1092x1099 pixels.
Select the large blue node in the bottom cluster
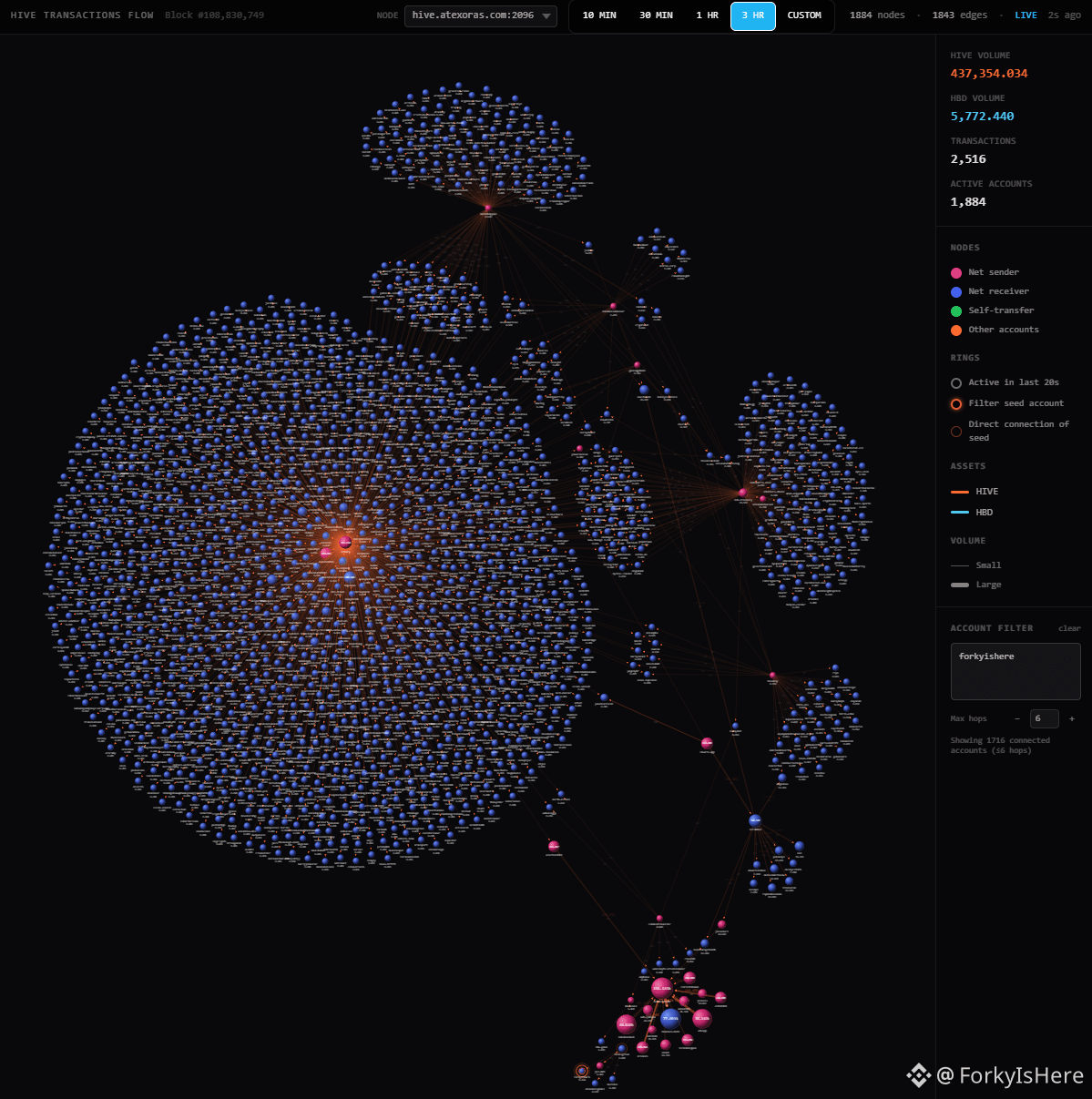coord(670,1018)
